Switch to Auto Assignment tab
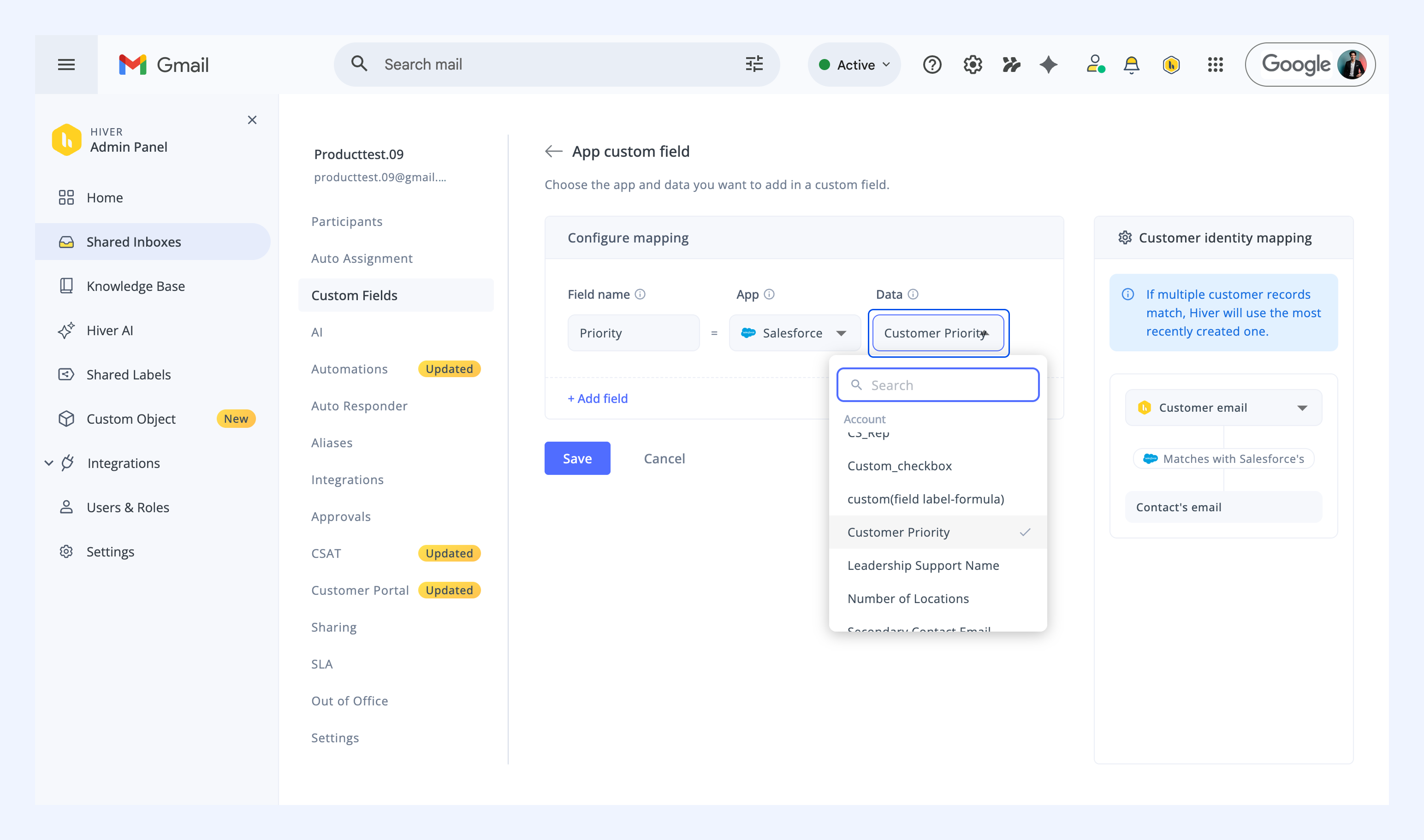Screen dimensions: 1424x840 (362, 258)
